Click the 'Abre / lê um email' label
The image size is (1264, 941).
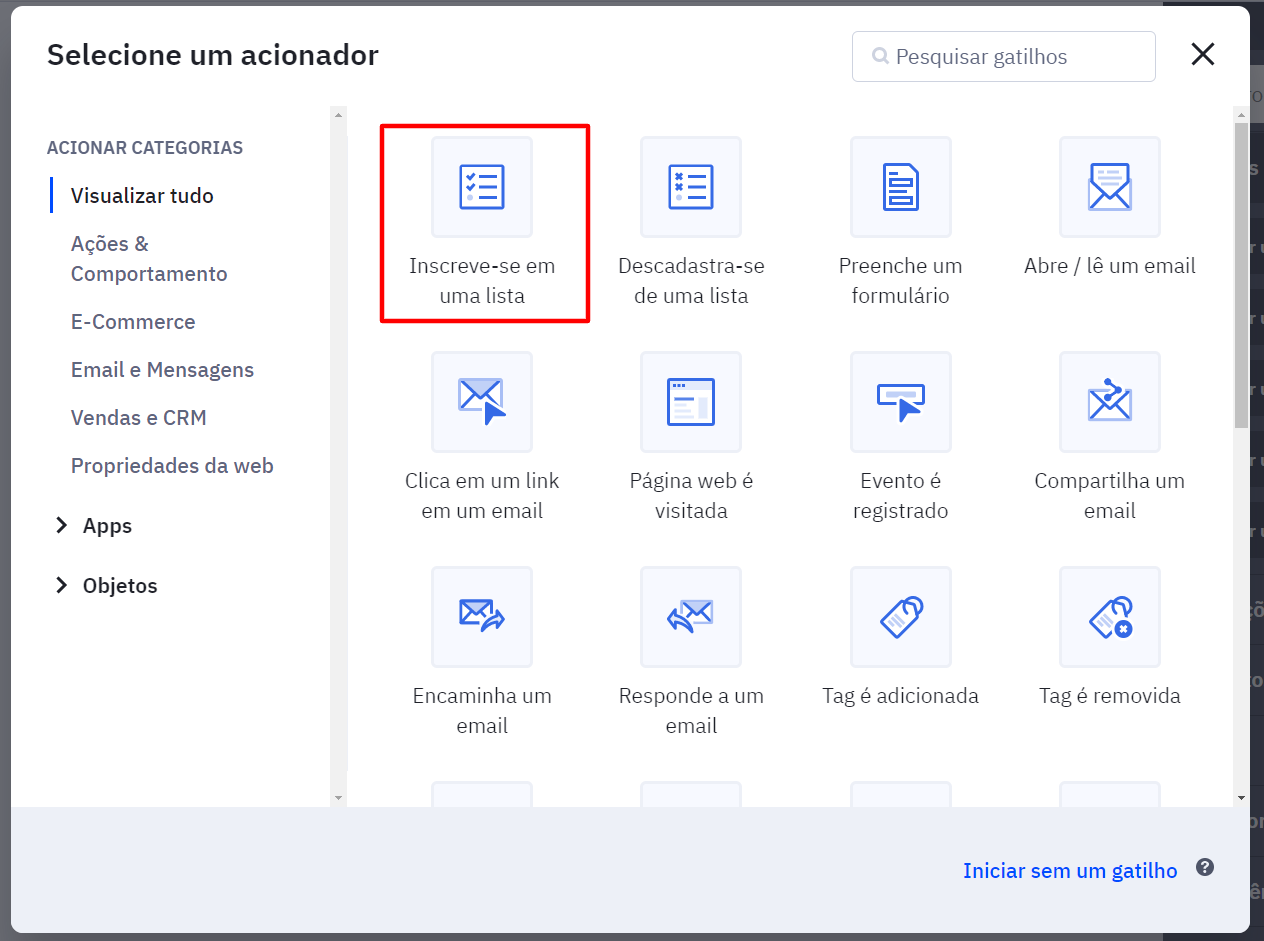1110,266
